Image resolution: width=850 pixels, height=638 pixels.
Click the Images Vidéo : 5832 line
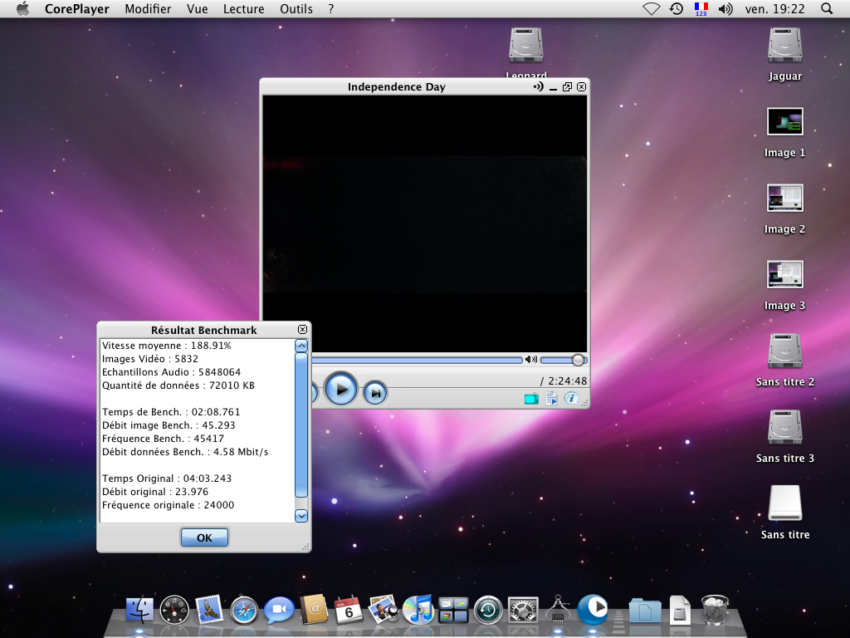150,359
